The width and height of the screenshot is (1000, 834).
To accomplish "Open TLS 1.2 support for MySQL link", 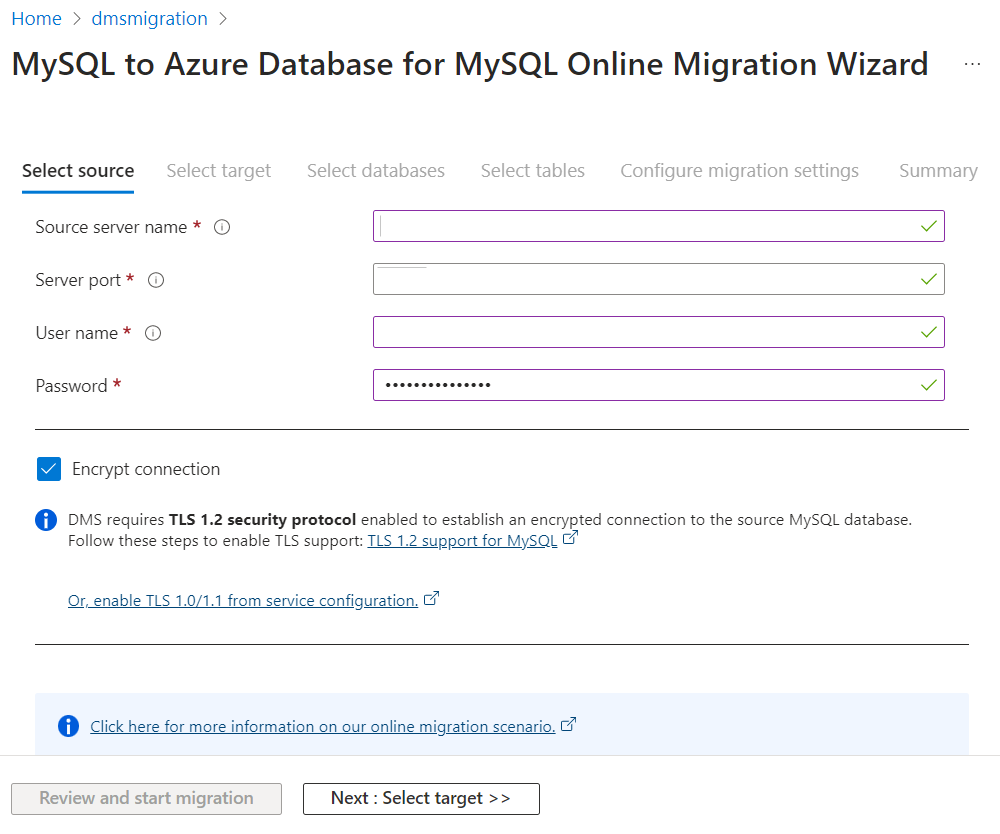I will tap(462, 541).
